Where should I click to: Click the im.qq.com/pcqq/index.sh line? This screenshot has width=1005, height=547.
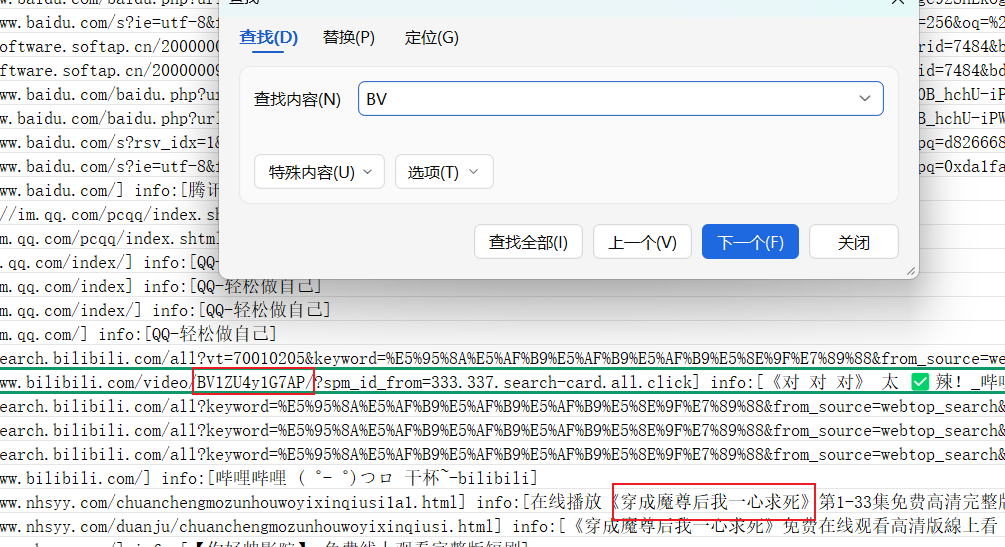(109, 214)
